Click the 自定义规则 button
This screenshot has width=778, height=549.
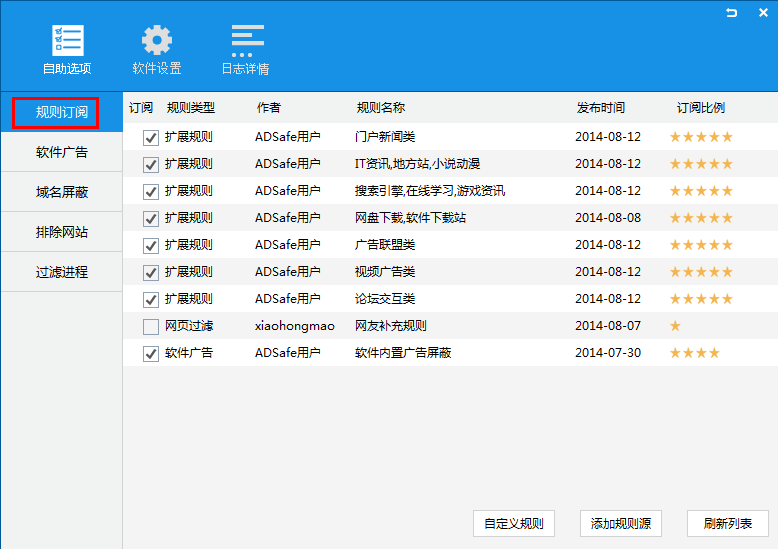(x=514, y=523)
